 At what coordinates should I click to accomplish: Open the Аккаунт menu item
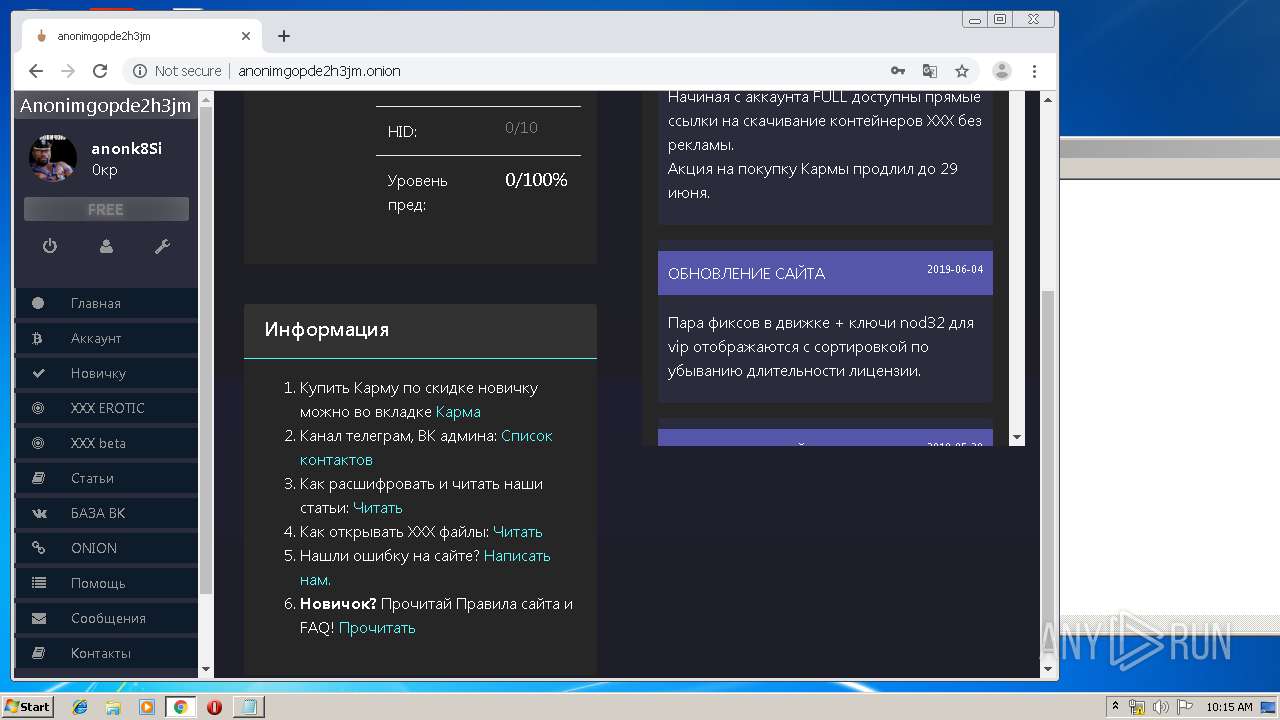tap(106, 338)
